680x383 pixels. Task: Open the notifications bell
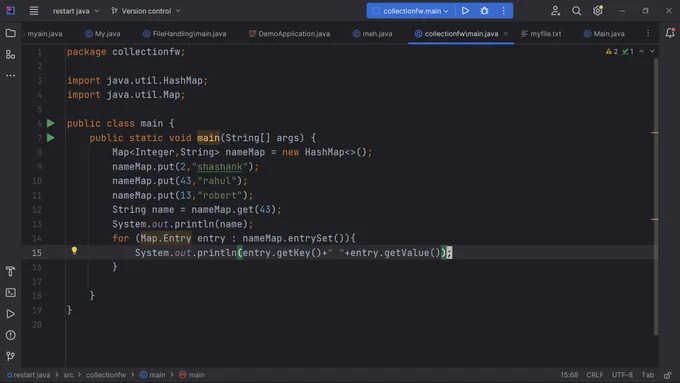[670, 33]
